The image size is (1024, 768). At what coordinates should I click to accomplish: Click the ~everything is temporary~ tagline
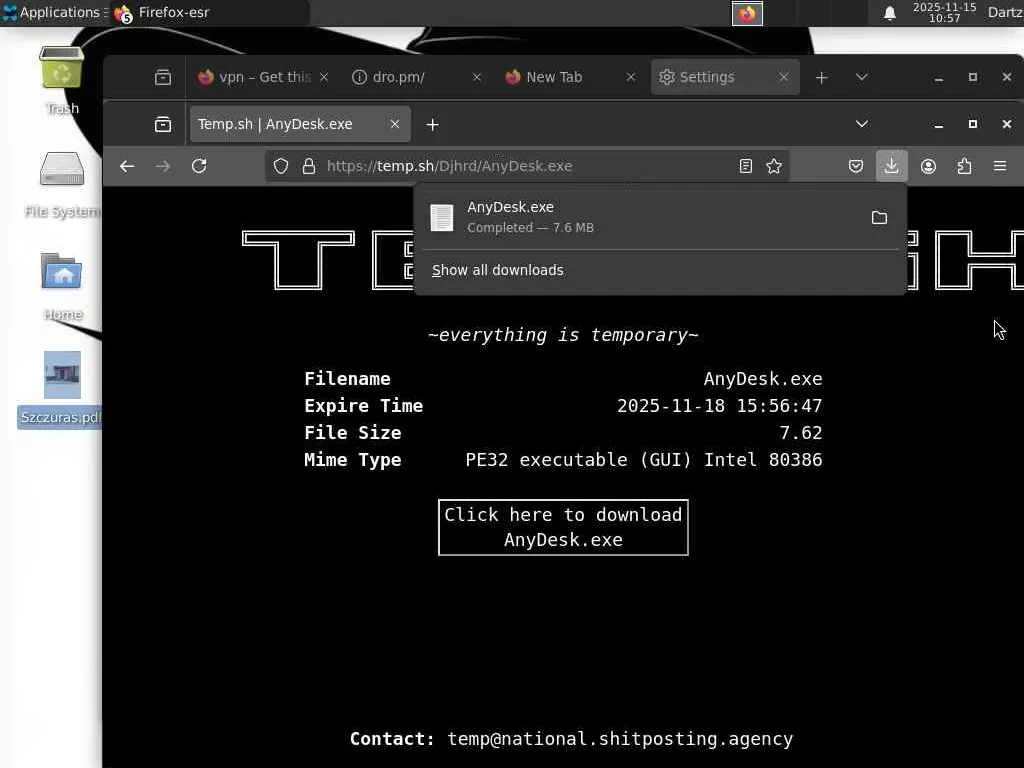point(563,335)
